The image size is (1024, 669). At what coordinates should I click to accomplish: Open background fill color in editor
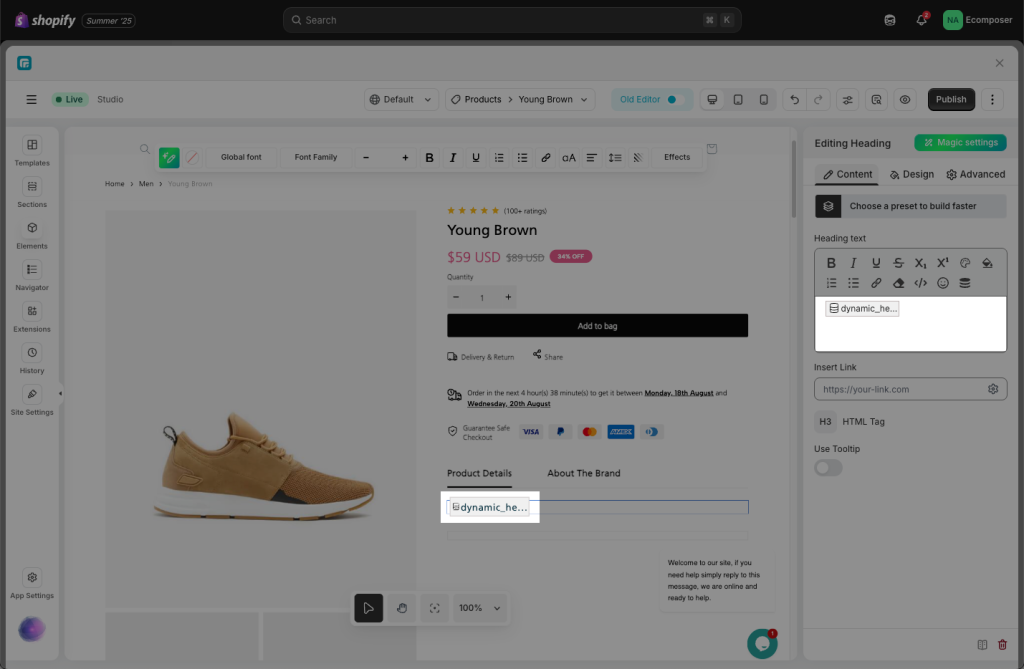tap(987, 263)
